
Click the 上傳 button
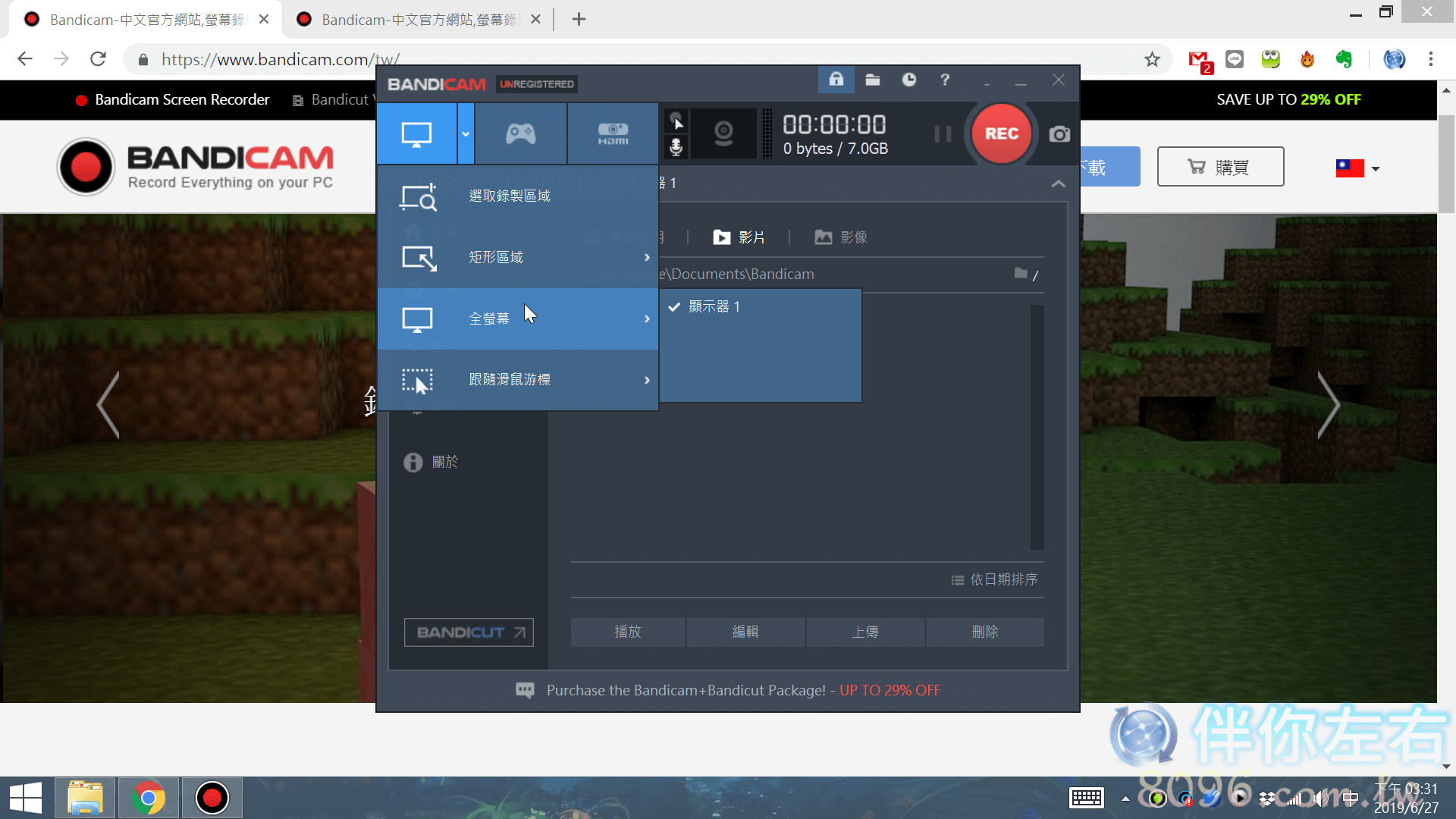click(865, 632)
